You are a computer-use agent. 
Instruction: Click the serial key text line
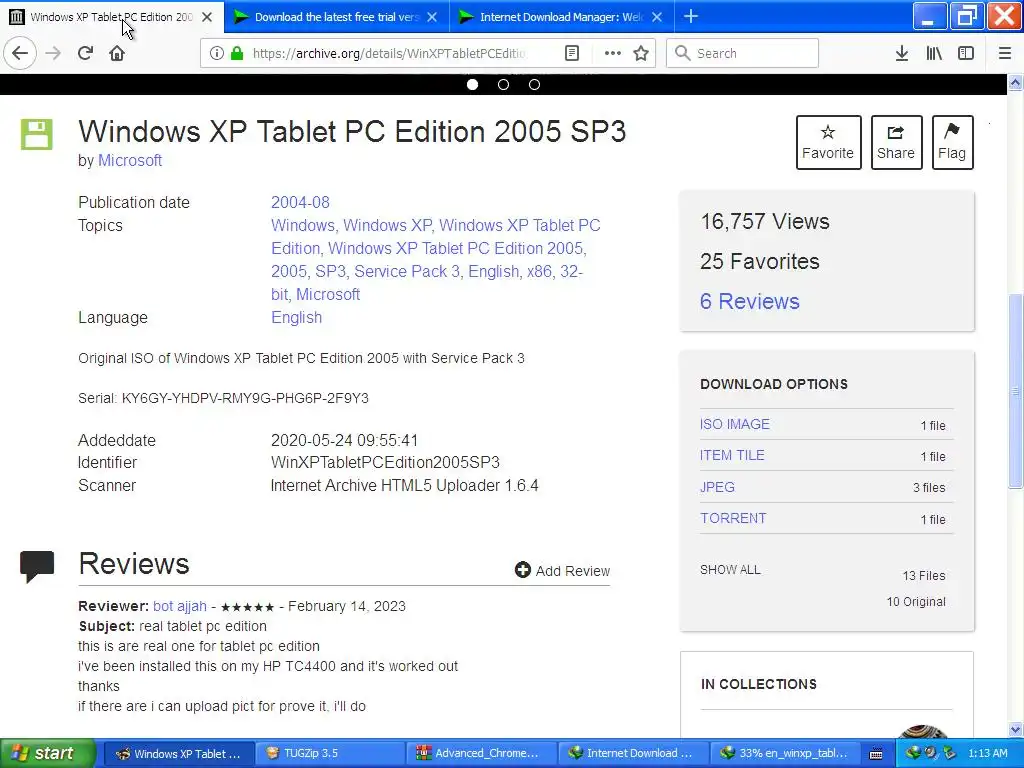(x=223, y=398)
